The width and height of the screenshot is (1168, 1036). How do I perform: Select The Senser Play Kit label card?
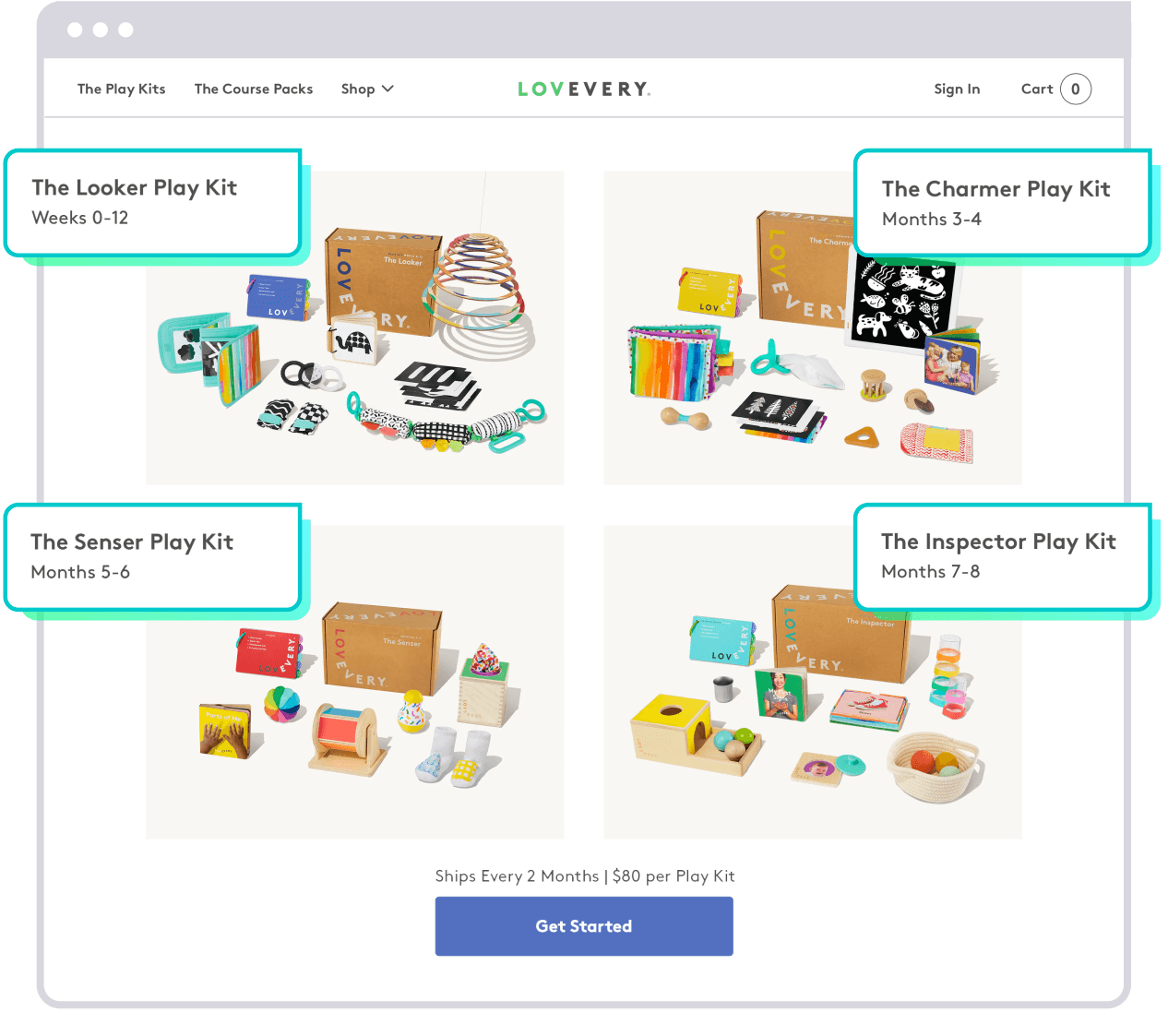click(x=153, y=557)
